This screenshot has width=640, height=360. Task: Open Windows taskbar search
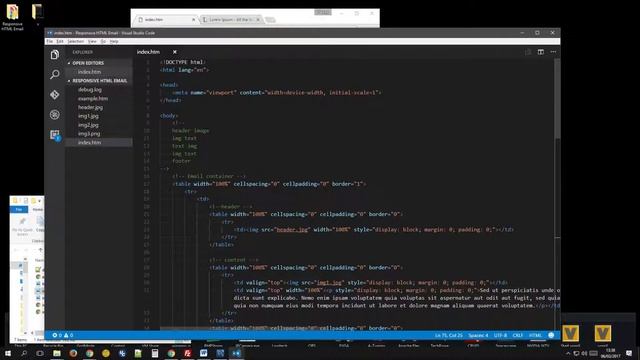click(24, 353)
